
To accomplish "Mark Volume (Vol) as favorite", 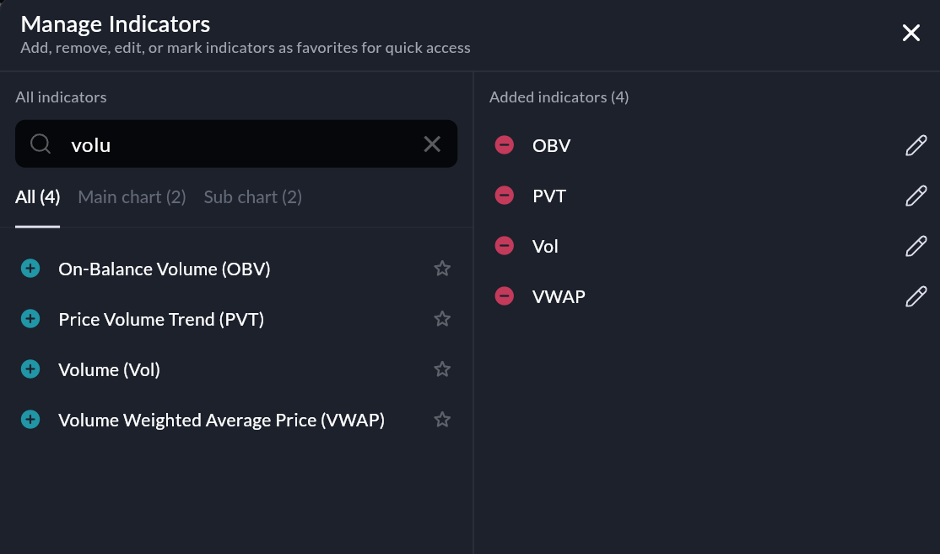I will pyautogui.click(x=442, y=369).
